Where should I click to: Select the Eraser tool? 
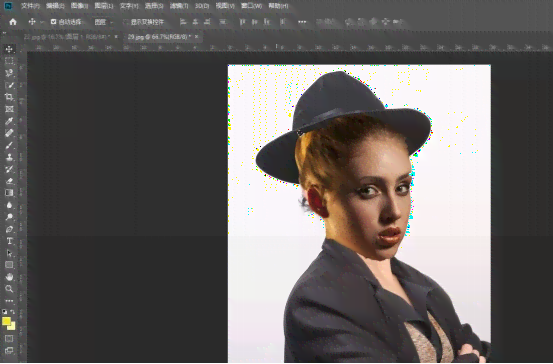(9, 181)
